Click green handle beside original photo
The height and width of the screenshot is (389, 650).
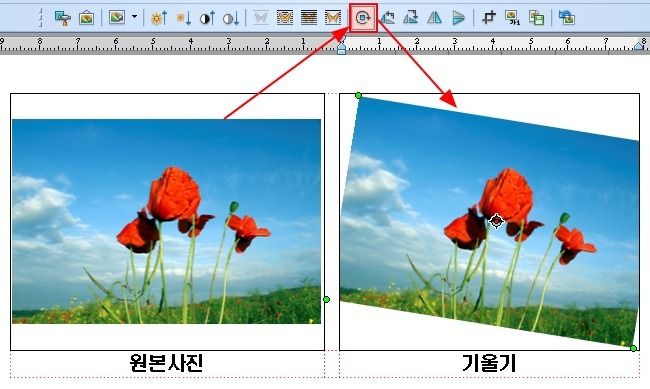click(326, 299)
